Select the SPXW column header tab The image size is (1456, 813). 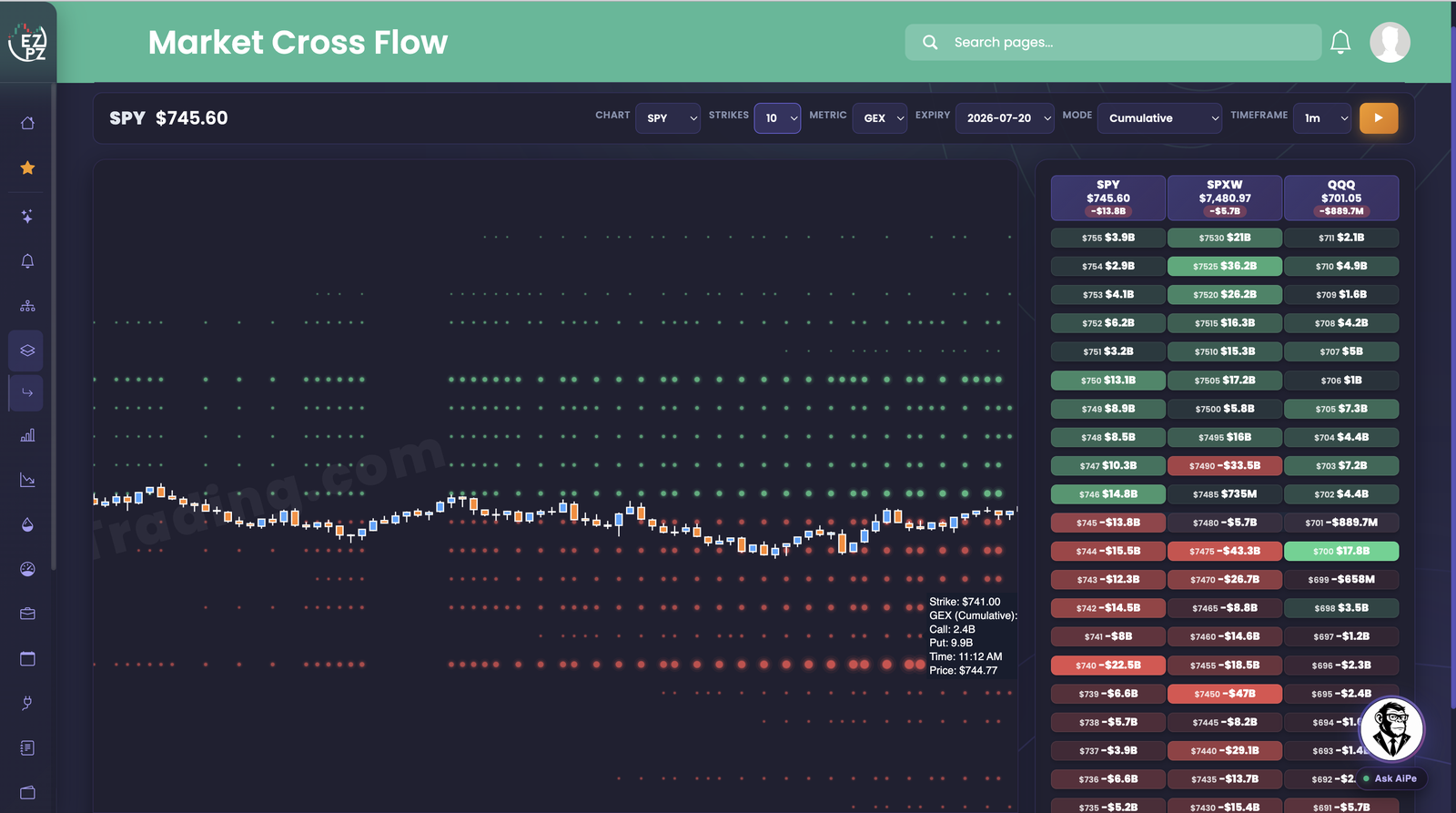click(1225, 198)
